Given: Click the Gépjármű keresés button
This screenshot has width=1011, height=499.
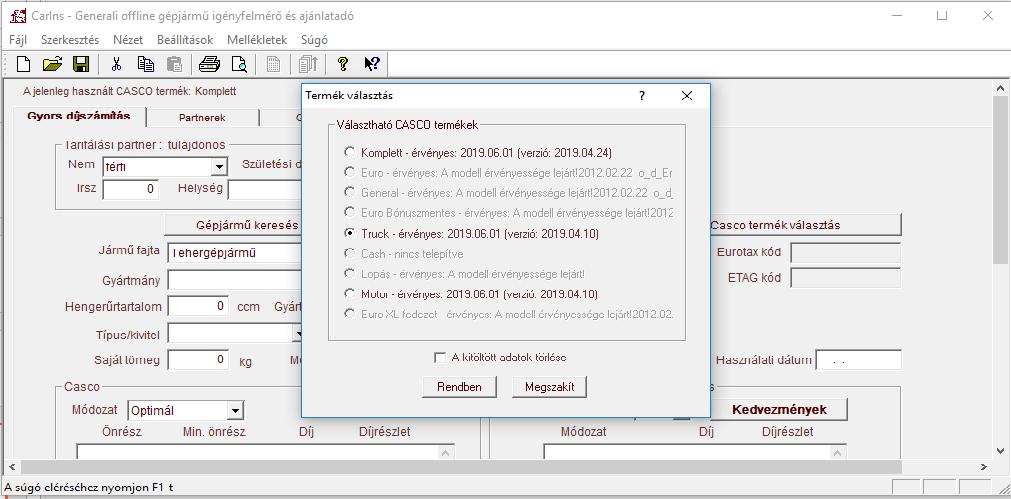Looking at the screenshot, I should [x=233, y=225].
